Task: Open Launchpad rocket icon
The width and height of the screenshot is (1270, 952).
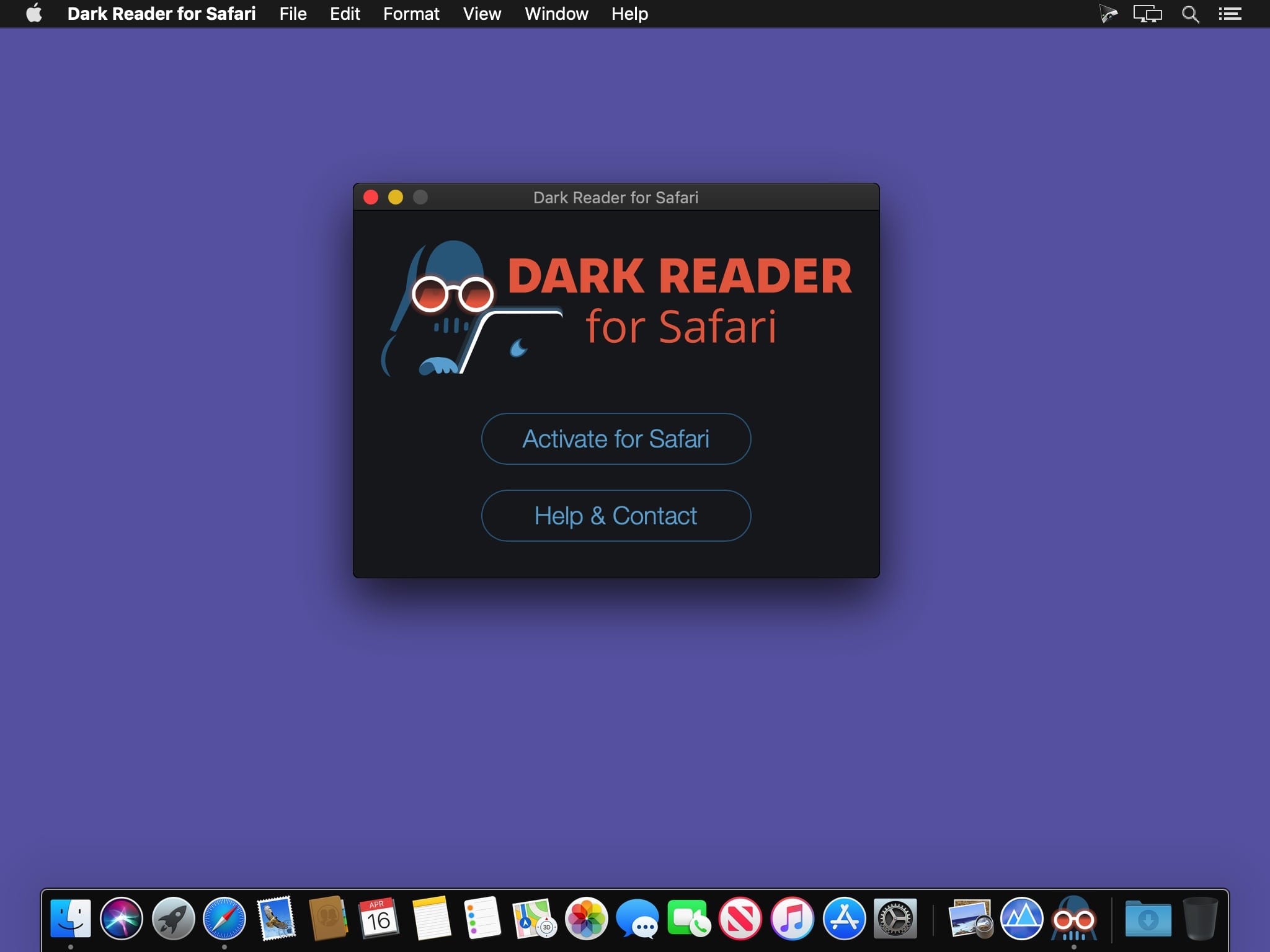Action: [x=173, y=918]
